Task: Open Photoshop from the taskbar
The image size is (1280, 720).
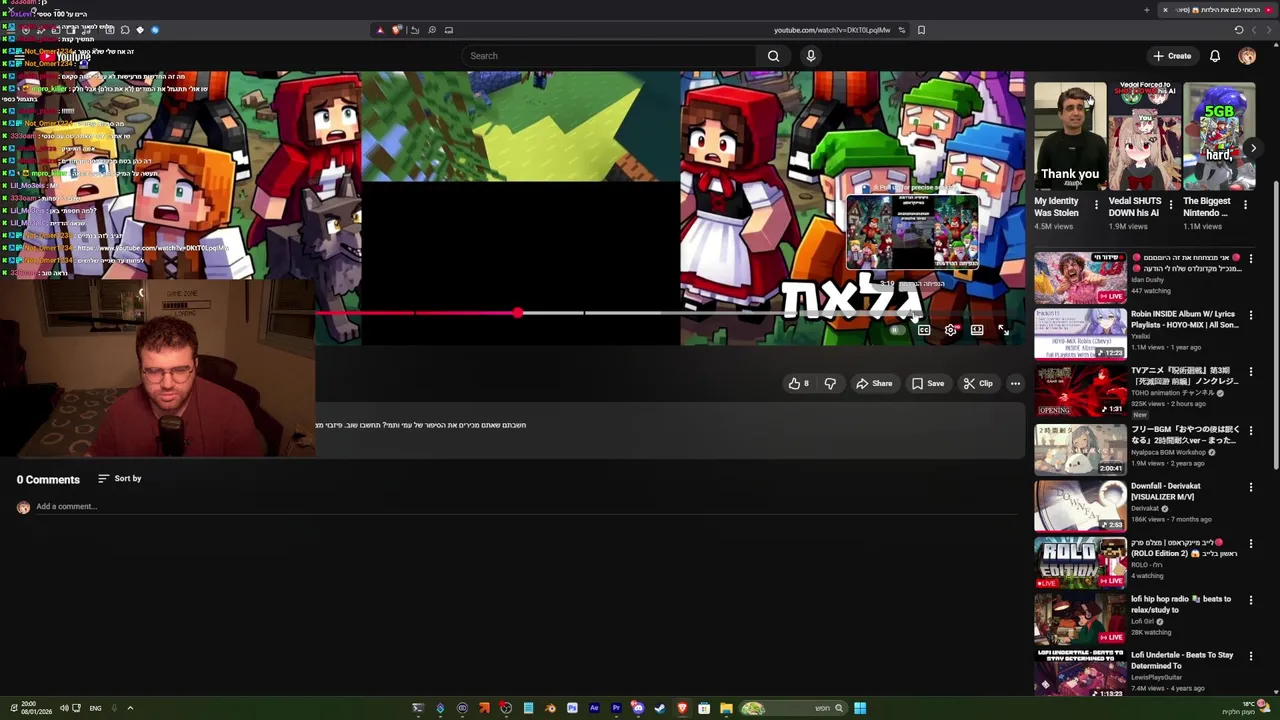Action: point(572,708)
